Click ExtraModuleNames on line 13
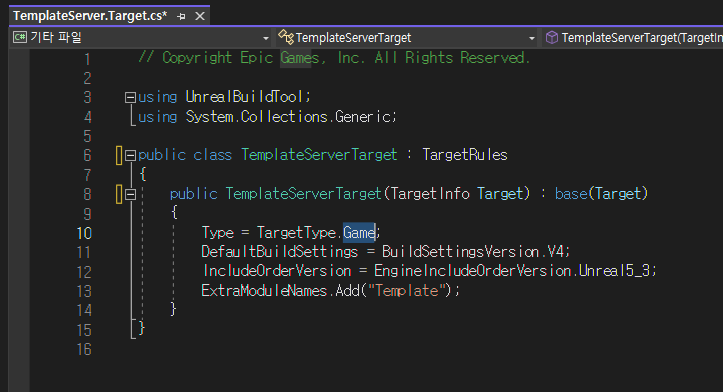This screenshot has height=392, width=723. (264, 291)
